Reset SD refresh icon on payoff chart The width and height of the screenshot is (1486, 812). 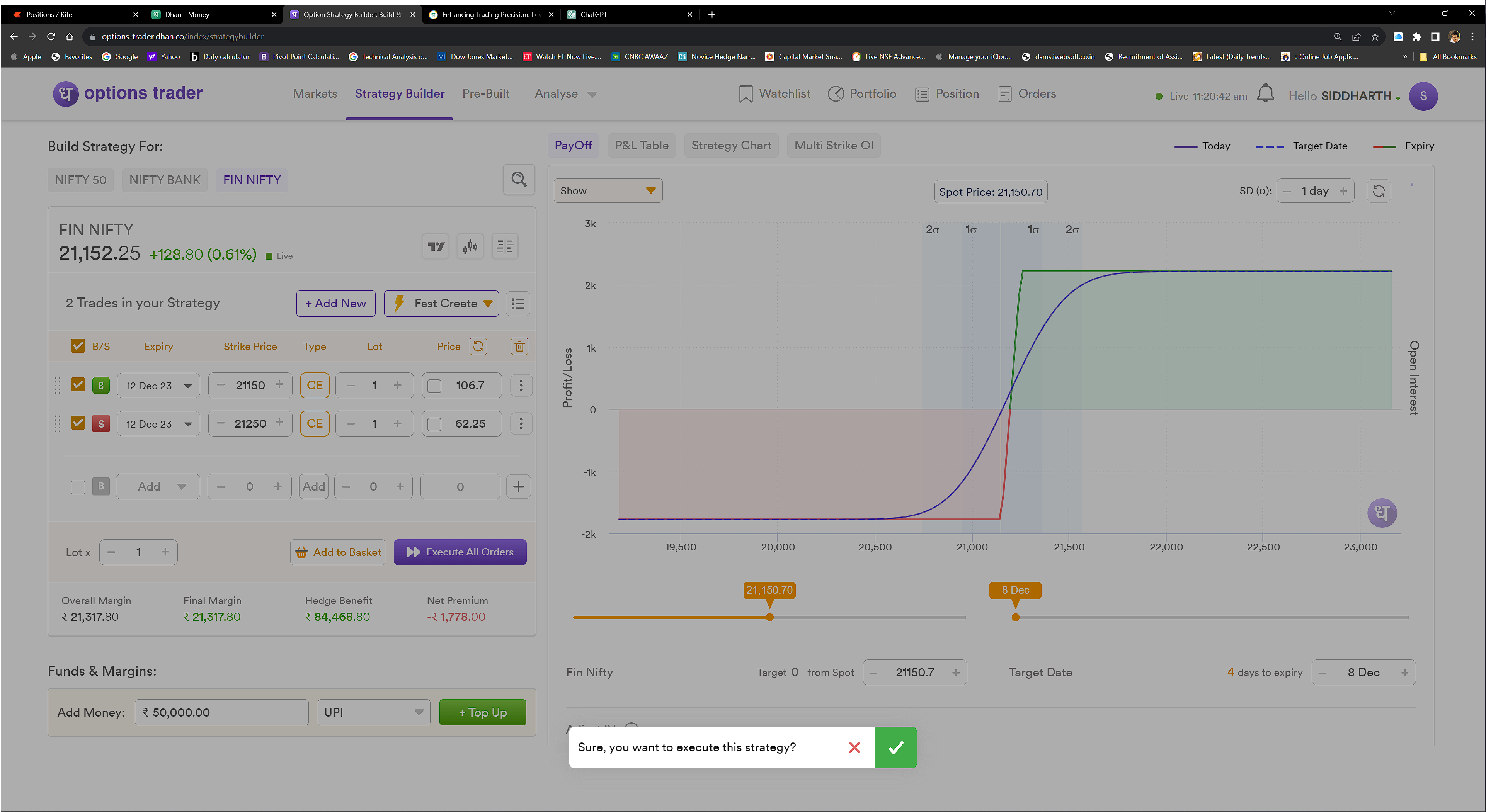(x=1379, y=191)
